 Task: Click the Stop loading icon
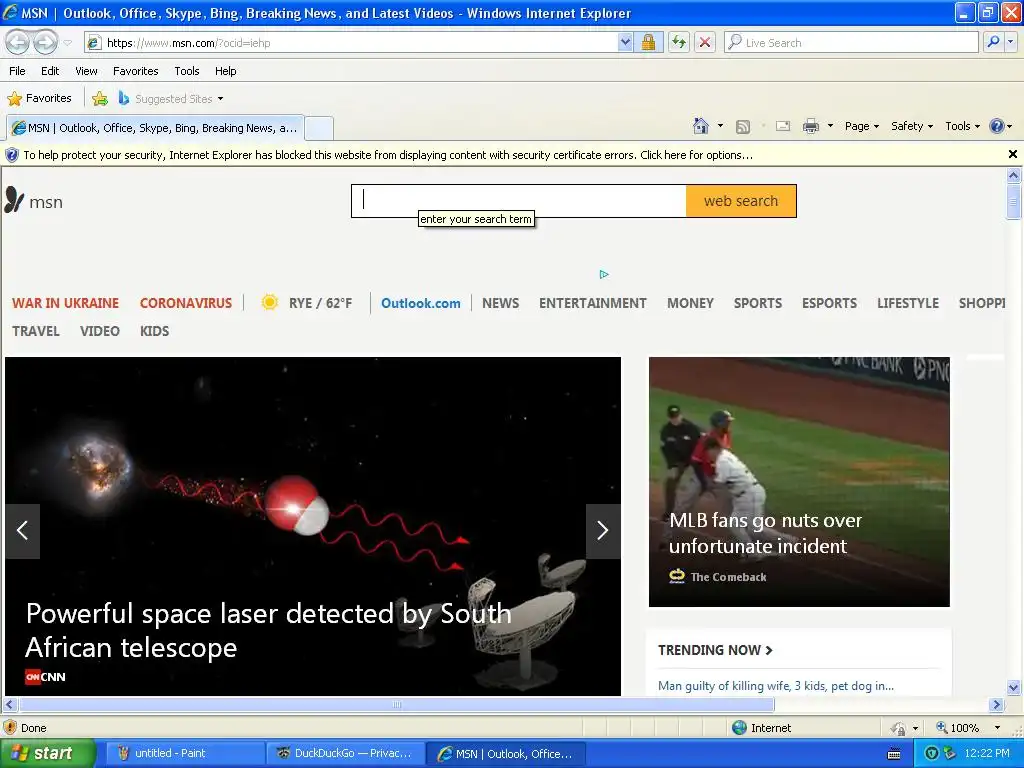(705, 43)
